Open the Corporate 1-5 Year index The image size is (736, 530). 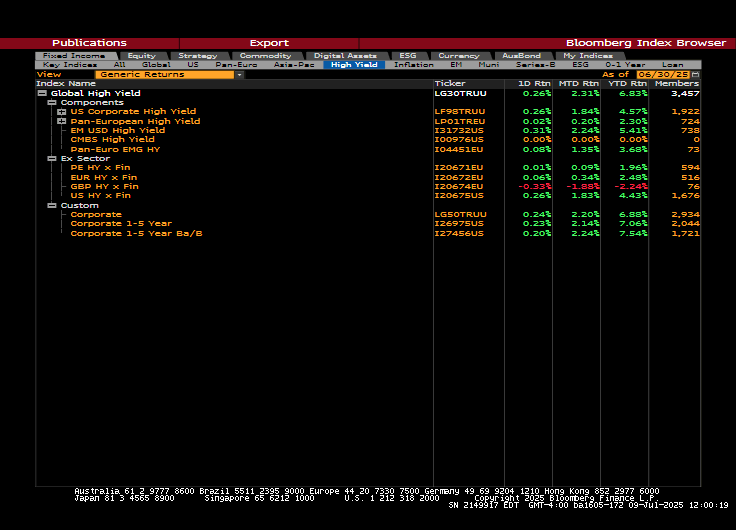pos(121,223)
